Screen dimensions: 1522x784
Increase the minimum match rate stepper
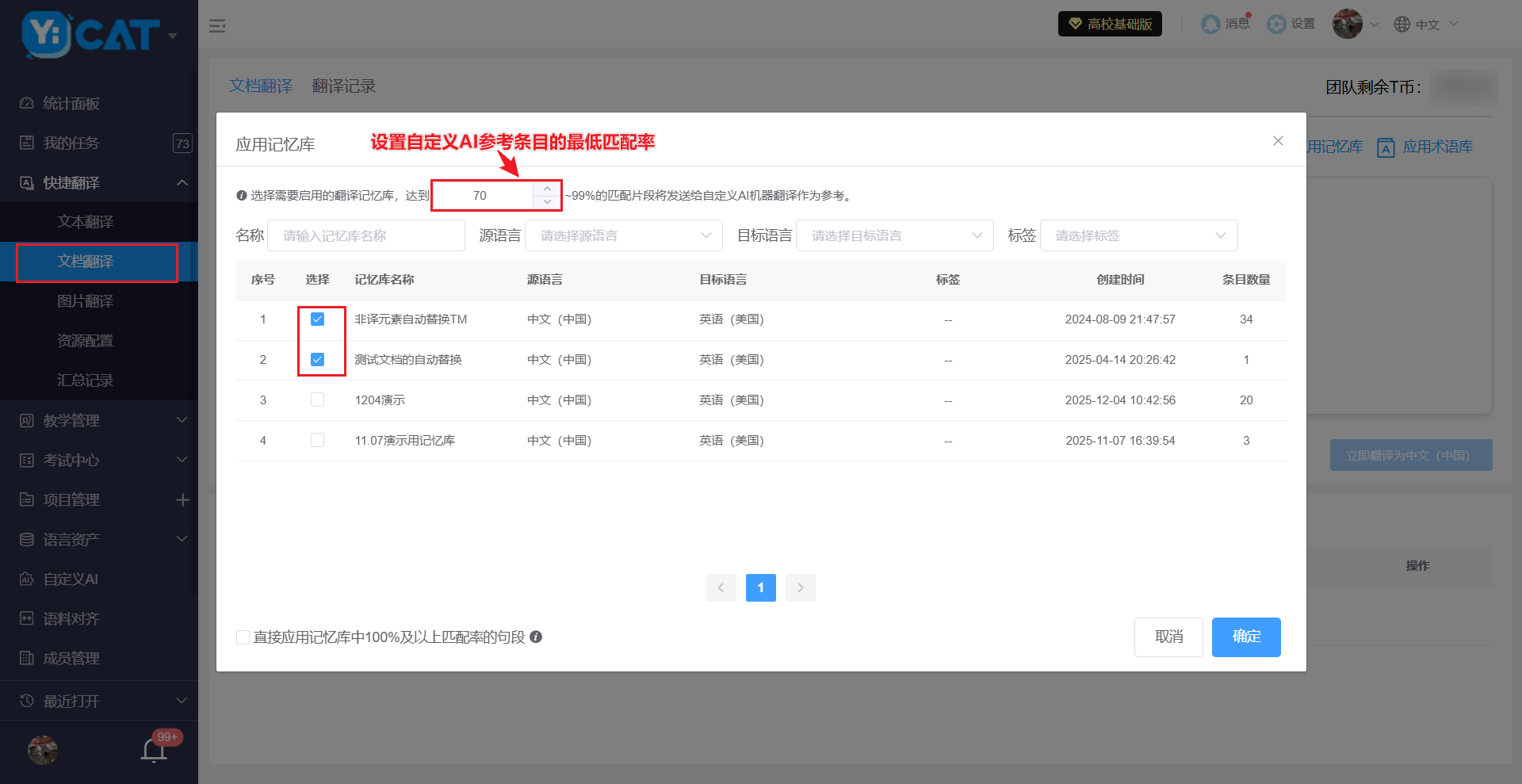point(547,189)
